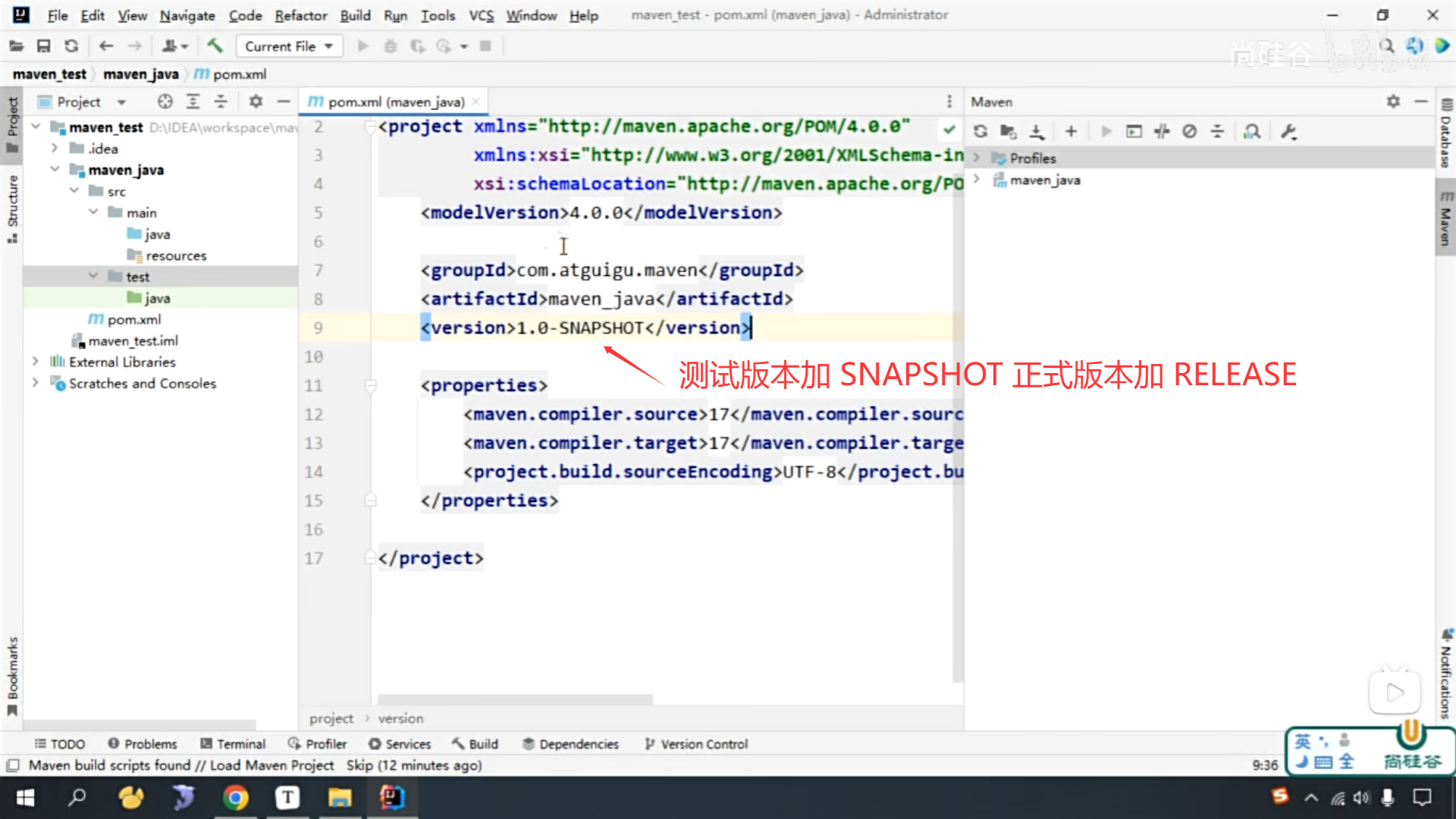1456x819 pixels.
Task: Click Download Sources icon in Maven panel
Action: 1037,131
